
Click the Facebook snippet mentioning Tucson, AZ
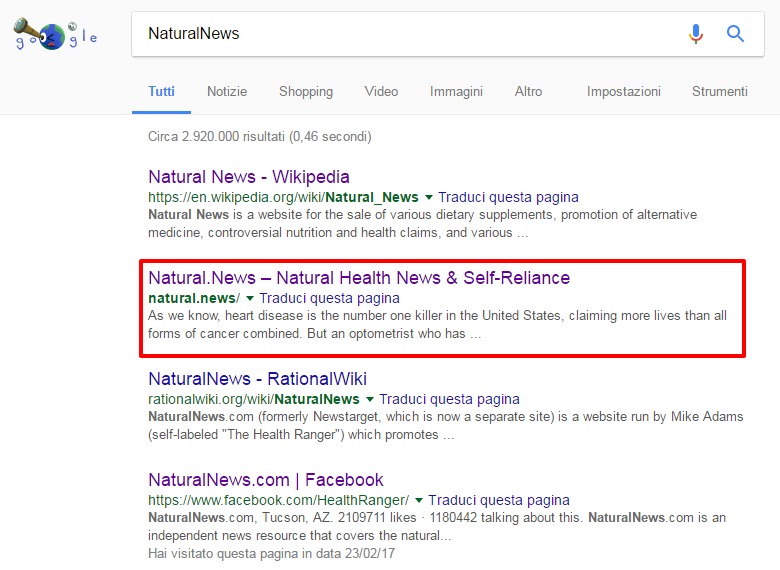[437, 527]
